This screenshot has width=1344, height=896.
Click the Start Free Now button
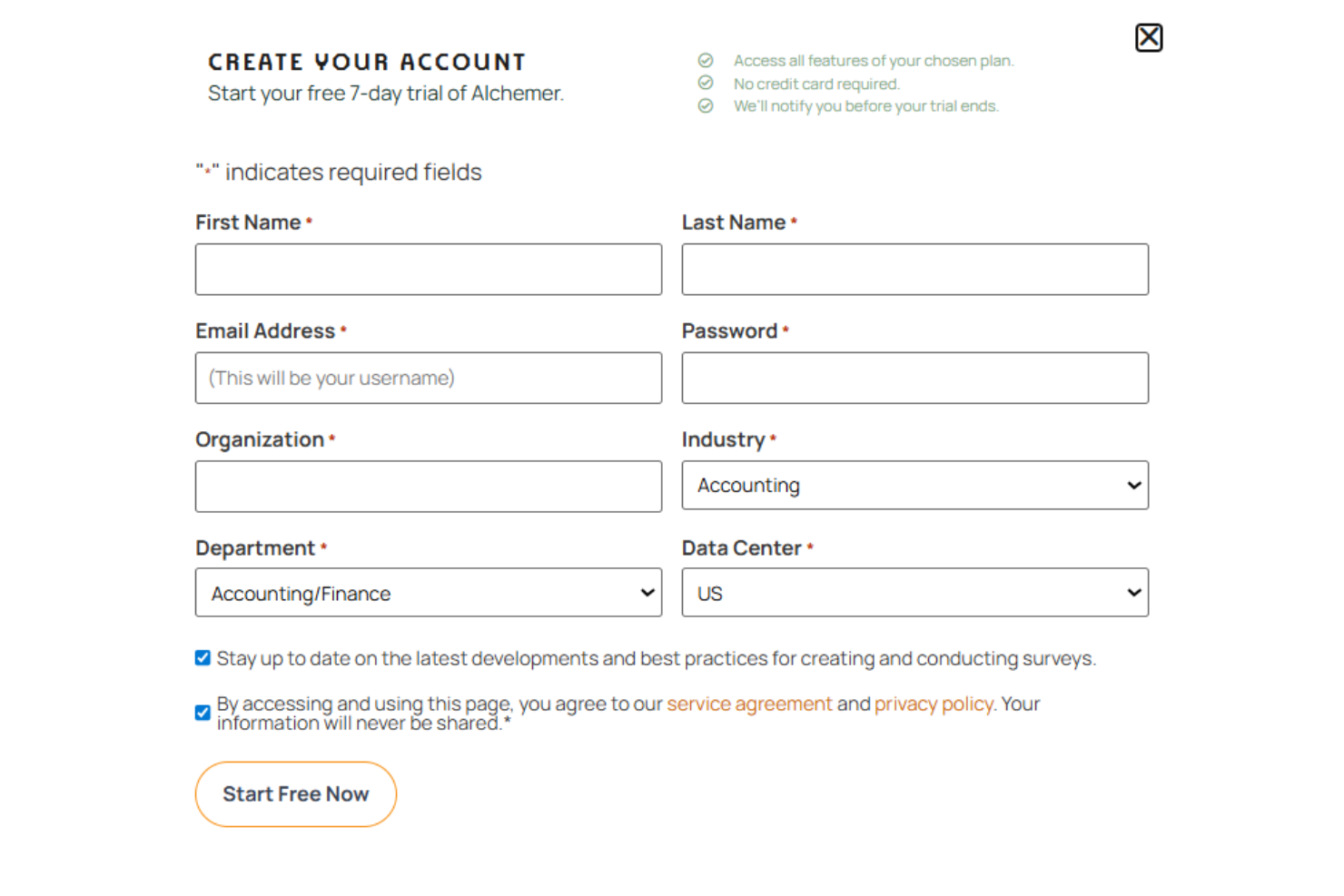pyautogui.click(x=296, y=794)
